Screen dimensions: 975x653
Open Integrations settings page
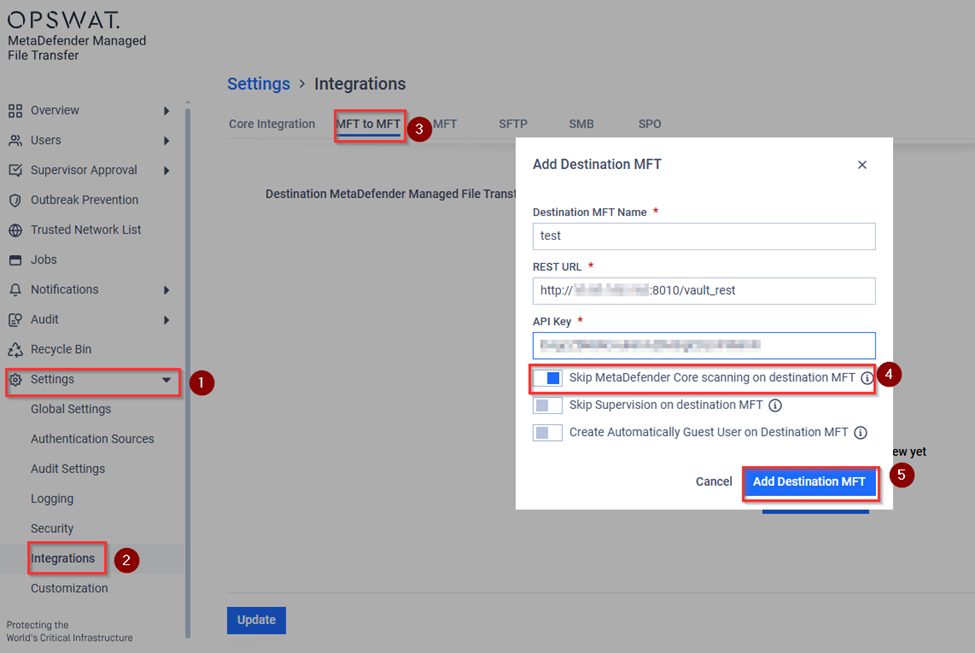click(x=63, y=558)
